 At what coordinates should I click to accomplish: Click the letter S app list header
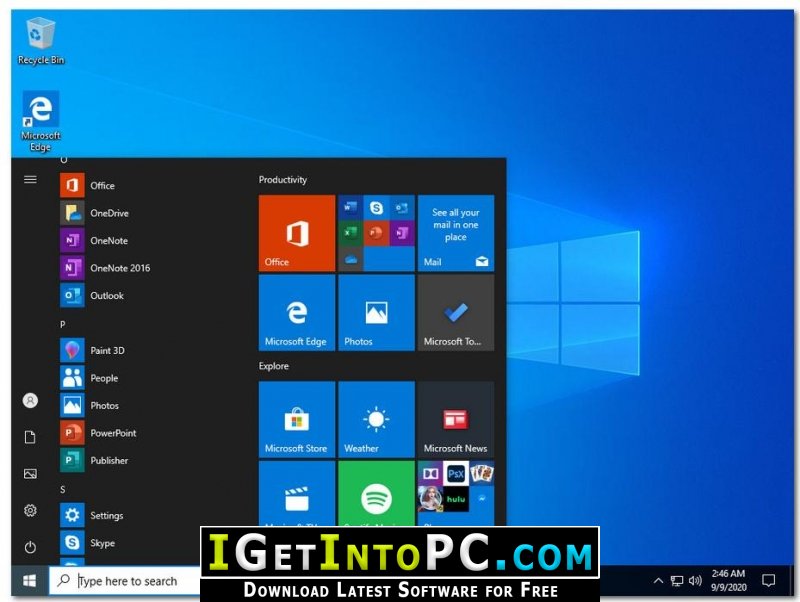62,490
